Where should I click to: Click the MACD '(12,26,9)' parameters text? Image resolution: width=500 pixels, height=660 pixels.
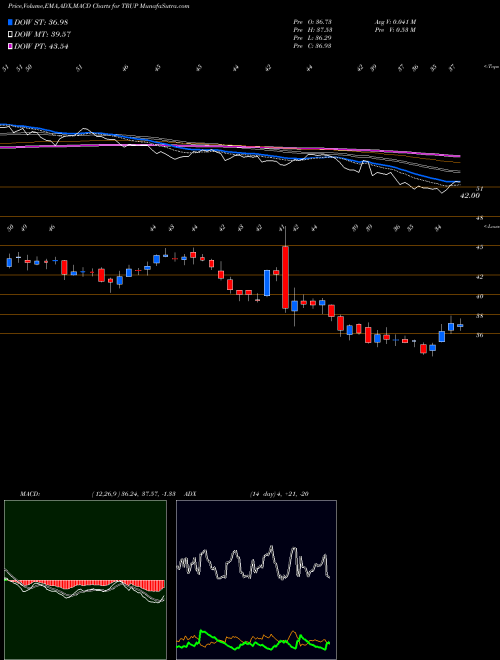[x=133, y=494]
